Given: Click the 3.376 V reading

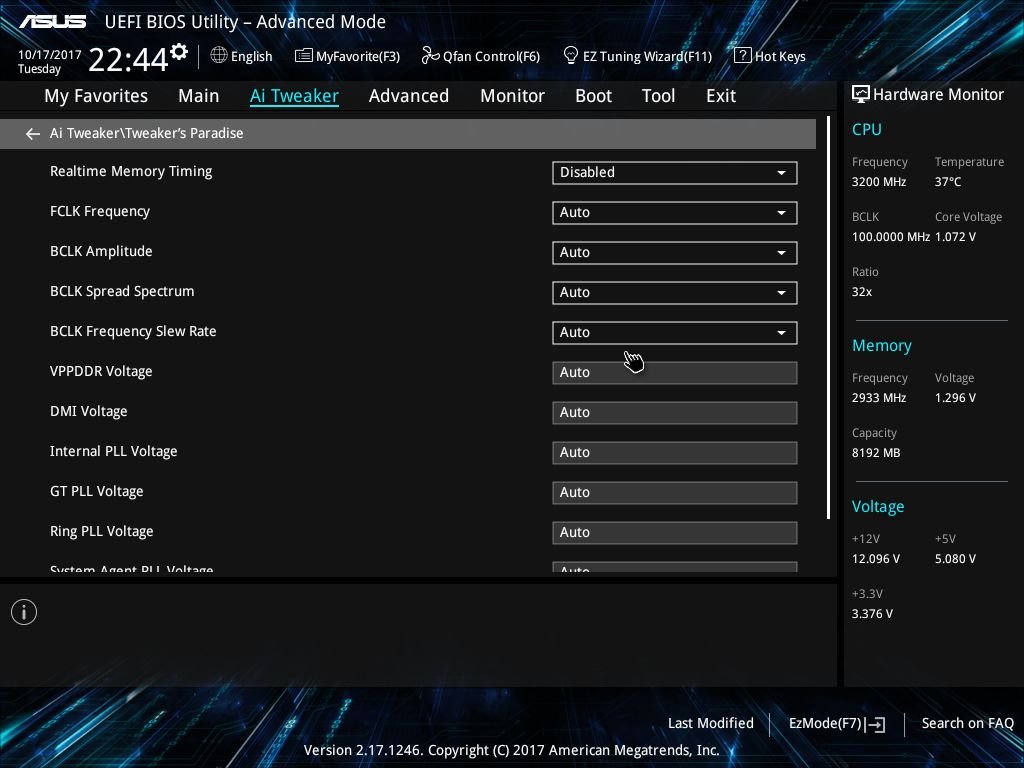Looking at the screenshot, I should click(872, 614).
